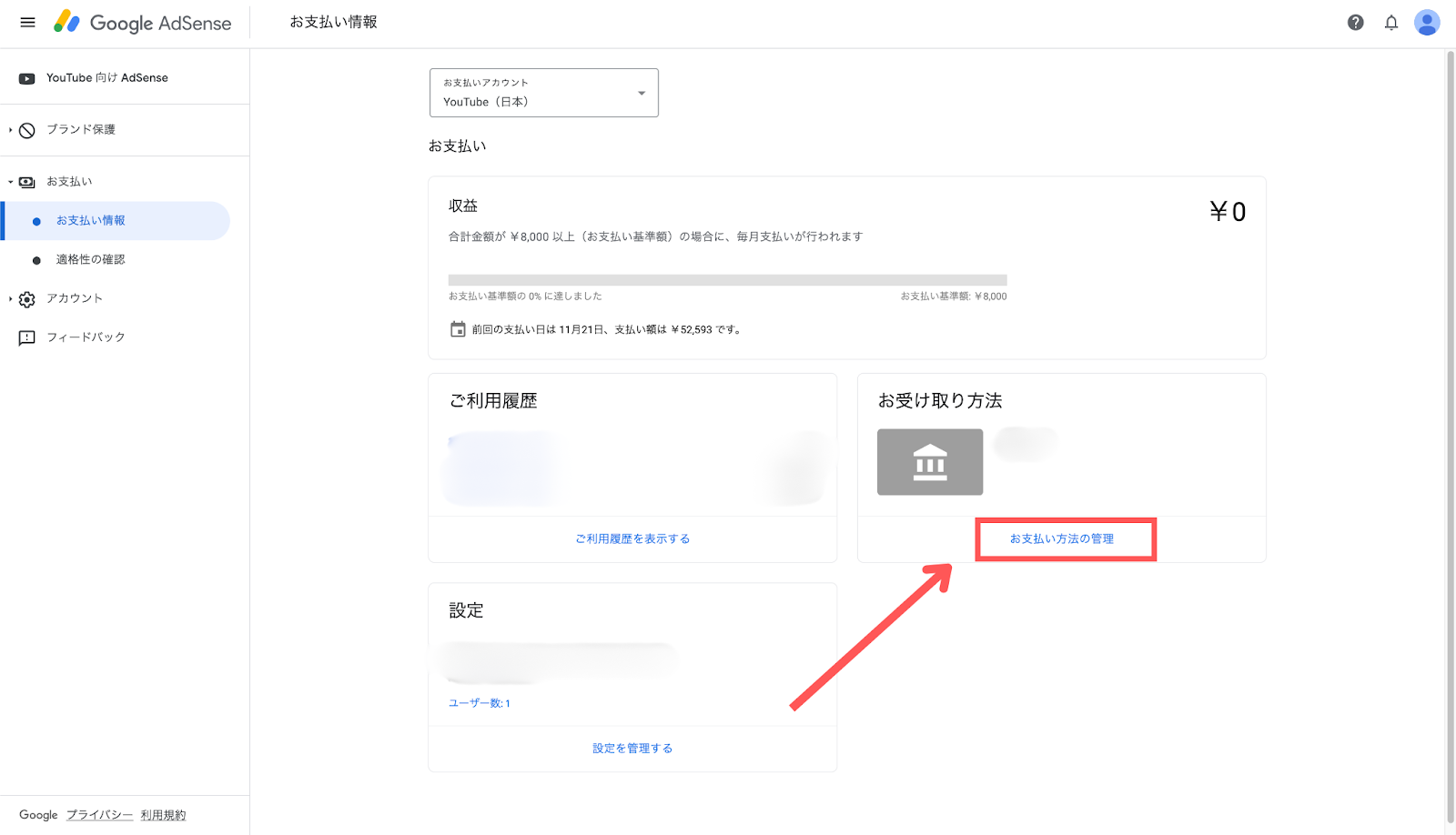Click the account gear icon
The height and width of the screenshot is (835, 1456).
pyautogui.click(x=27, y=298)
